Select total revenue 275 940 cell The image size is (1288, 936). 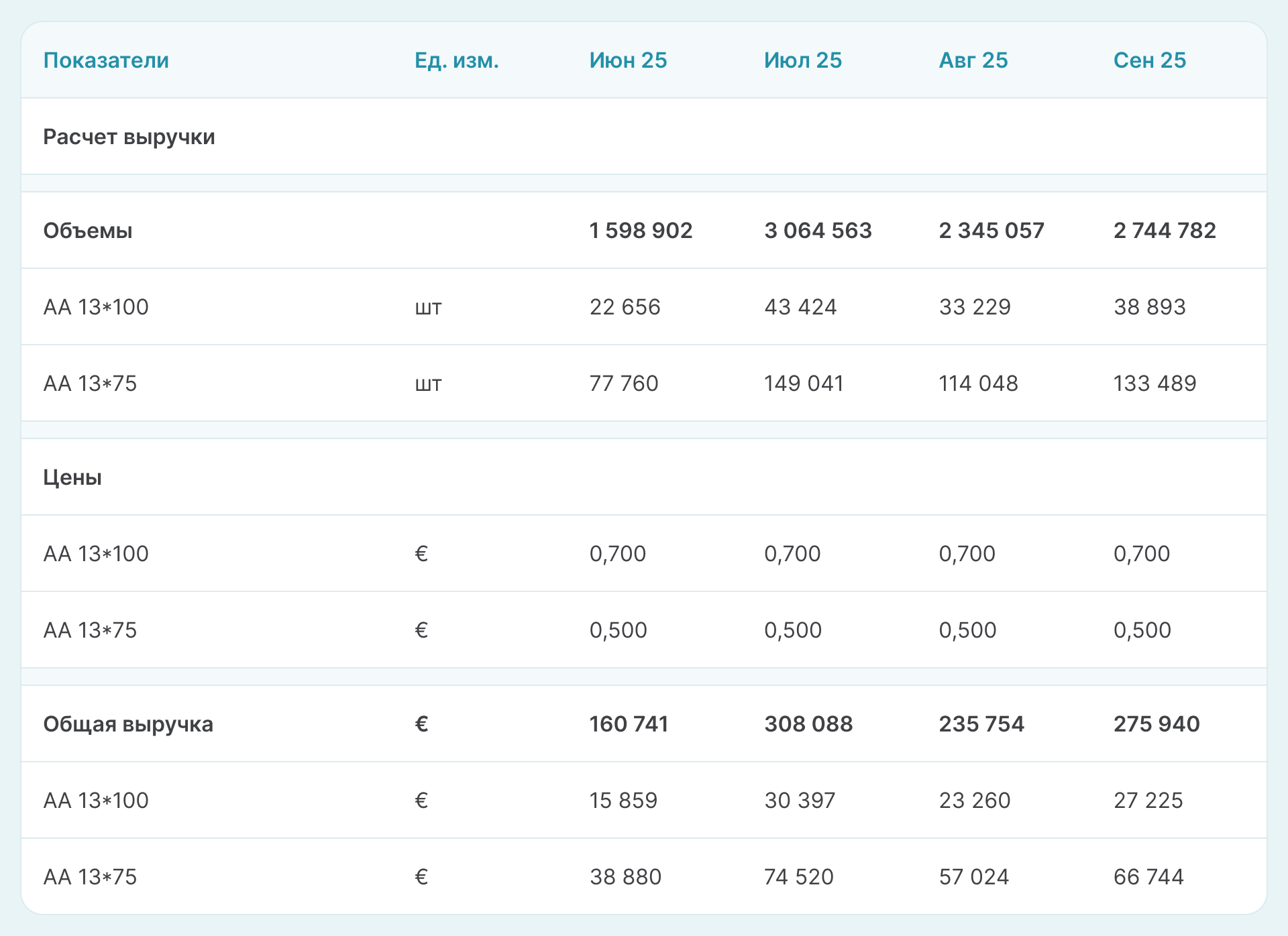1157,724
